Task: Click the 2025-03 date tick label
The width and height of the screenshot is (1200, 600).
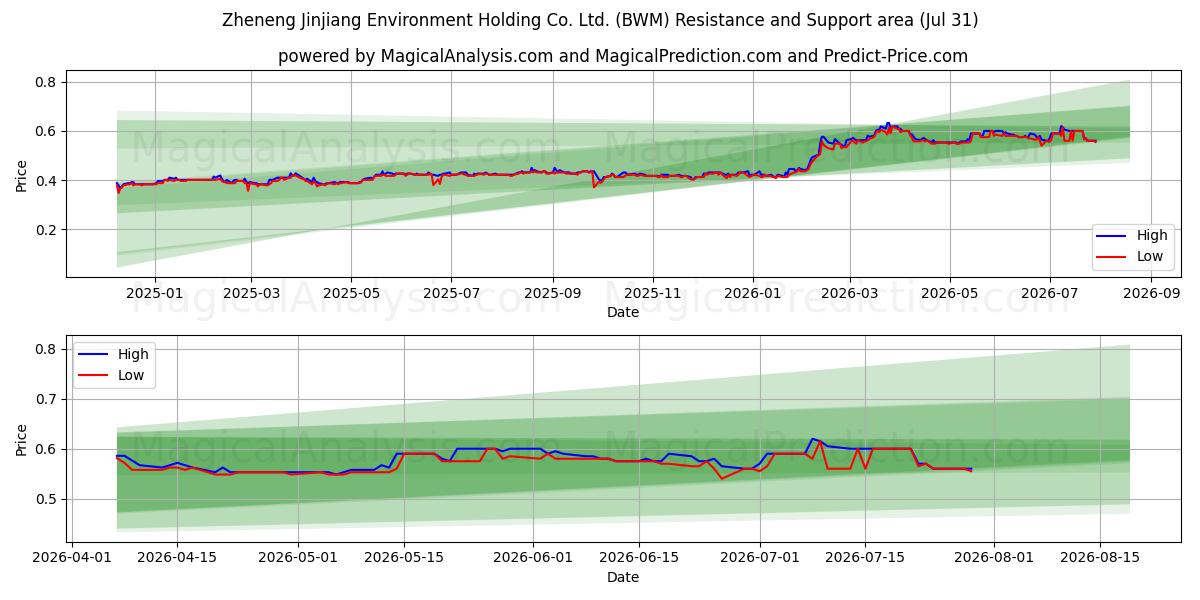Action: tap(250, 294)
